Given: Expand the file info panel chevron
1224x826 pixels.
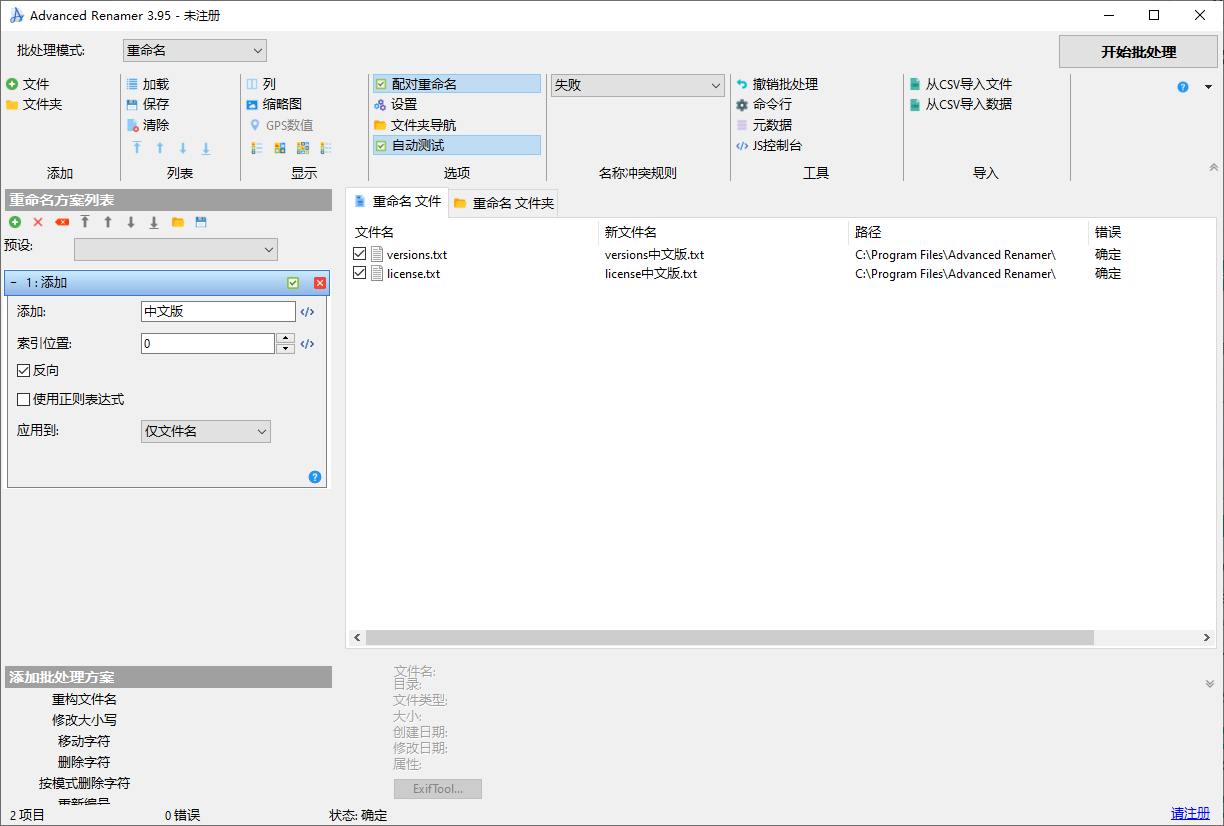Looking at the screenshot, I should point(1210,684).
